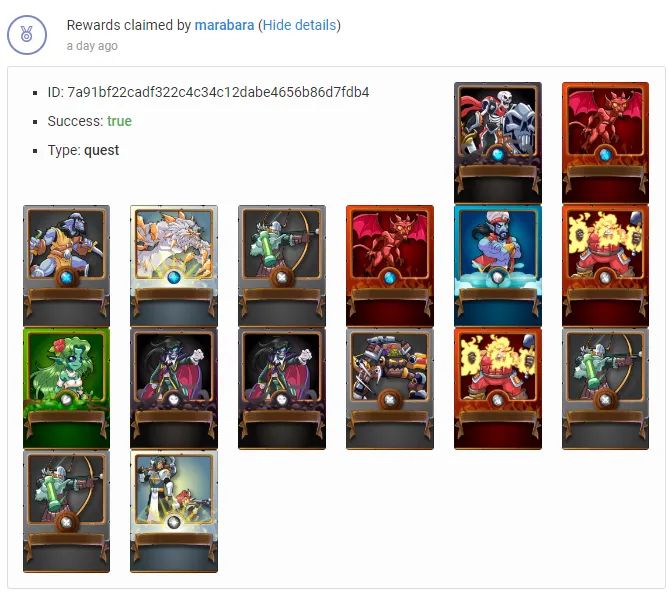Click the white spiky dragon card

tap(174, 266)
